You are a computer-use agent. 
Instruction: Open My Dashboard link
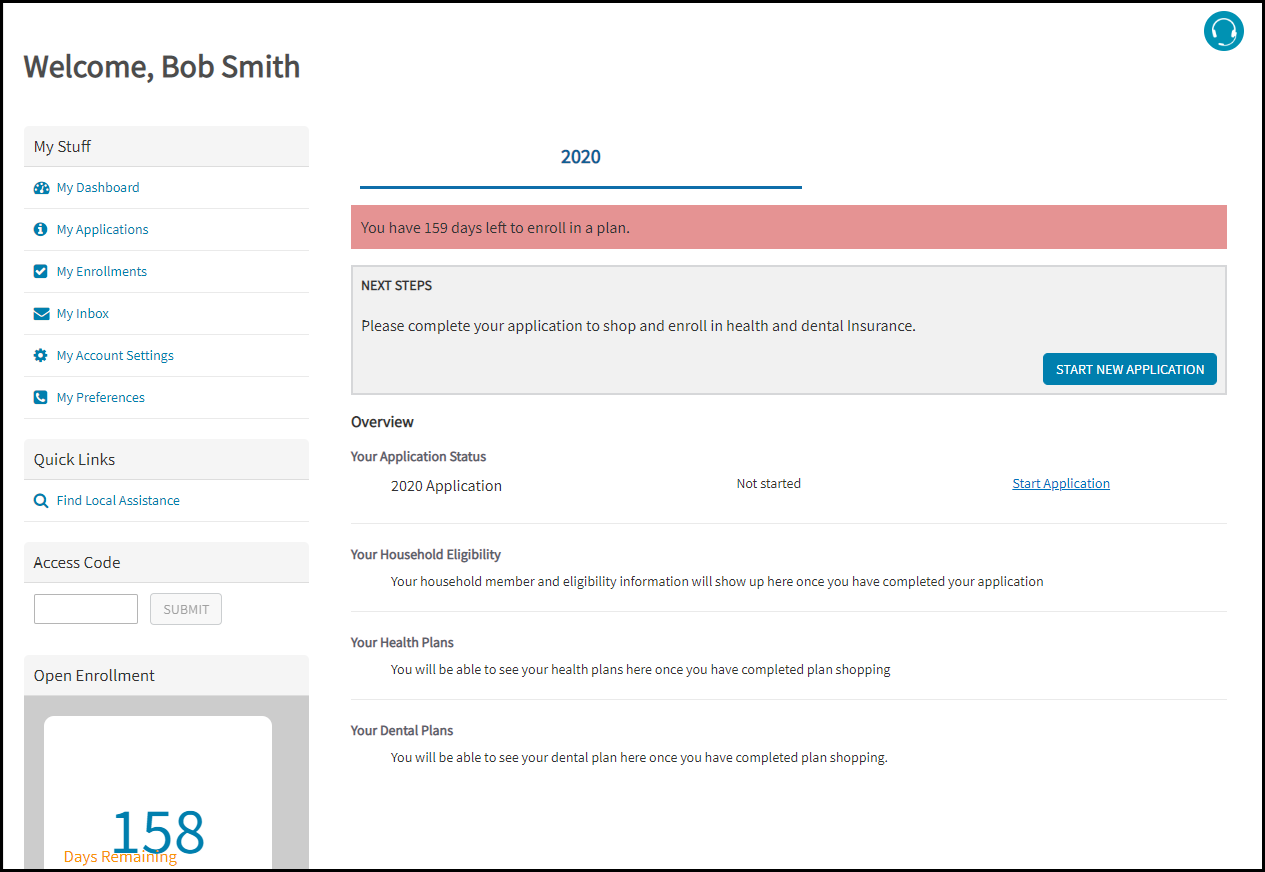pos(98,187)
